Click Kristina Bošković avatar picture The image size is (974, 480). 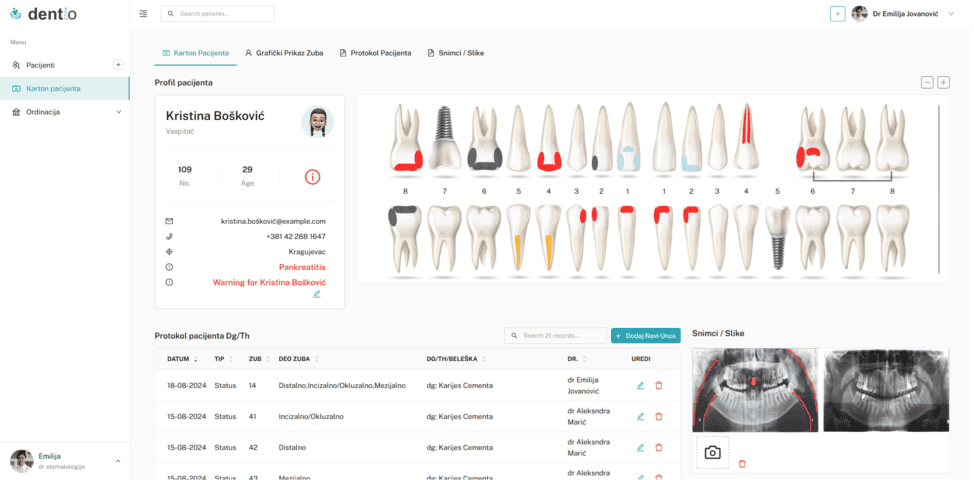(317, 122)
